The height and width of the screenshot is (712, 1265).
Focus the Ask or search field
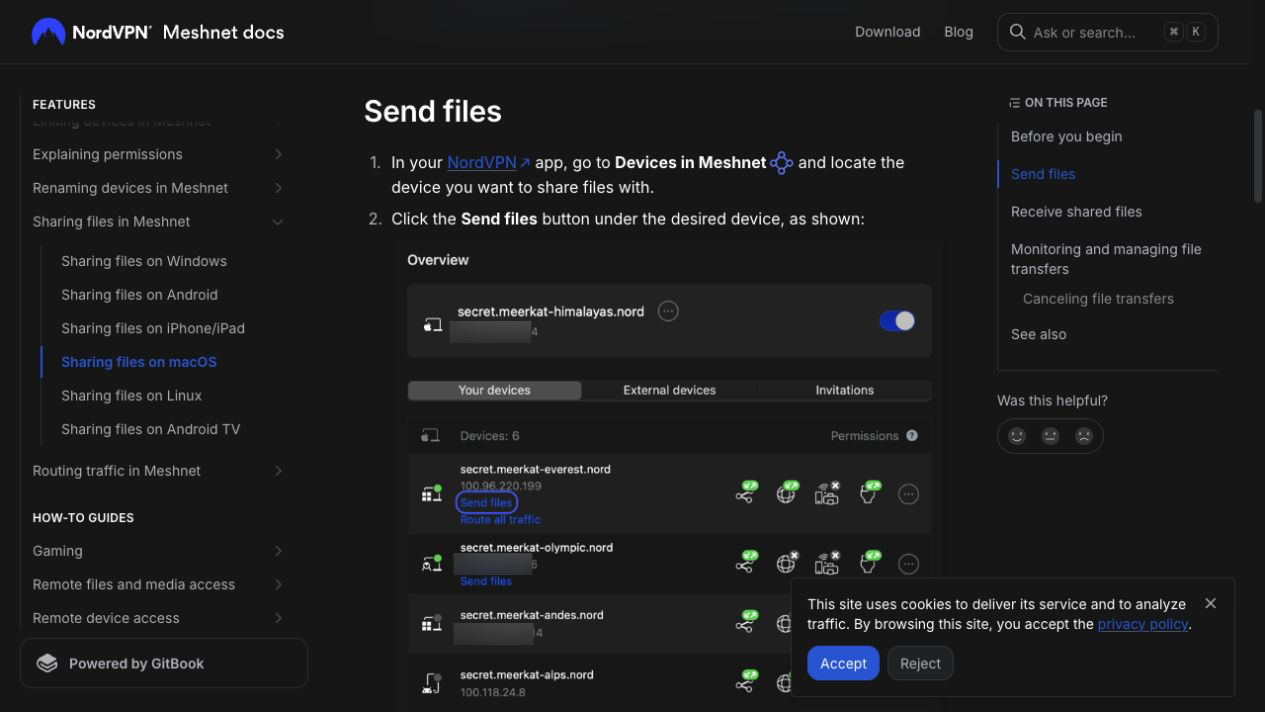pos(1107,32)
